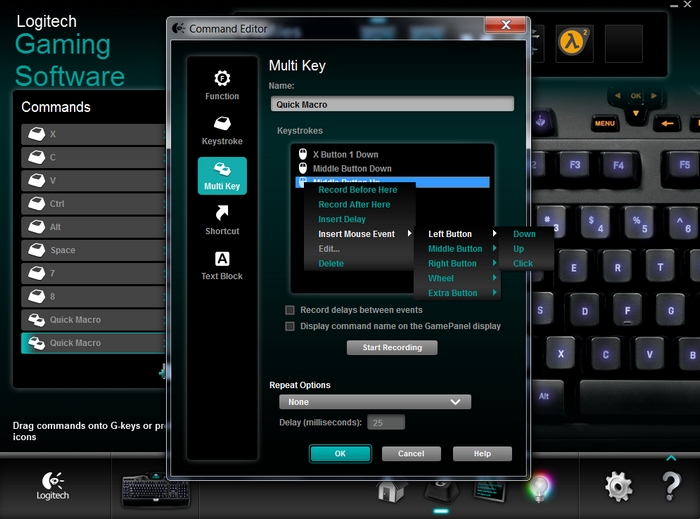This screenshot has height=519, width=700.
Task: Expand the Left Button submenu arrow
Action: coord(494,233)
